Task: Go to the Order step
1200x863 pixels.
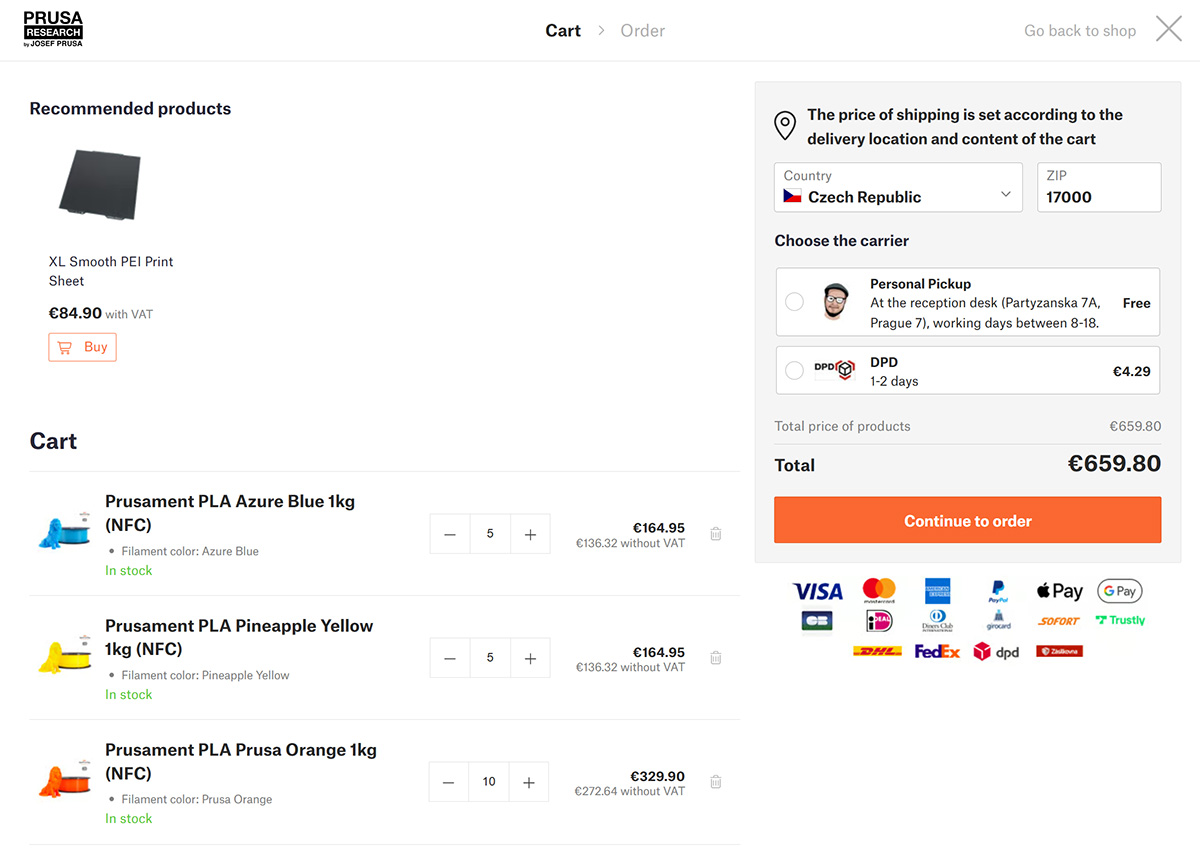Action: point(642,31)
